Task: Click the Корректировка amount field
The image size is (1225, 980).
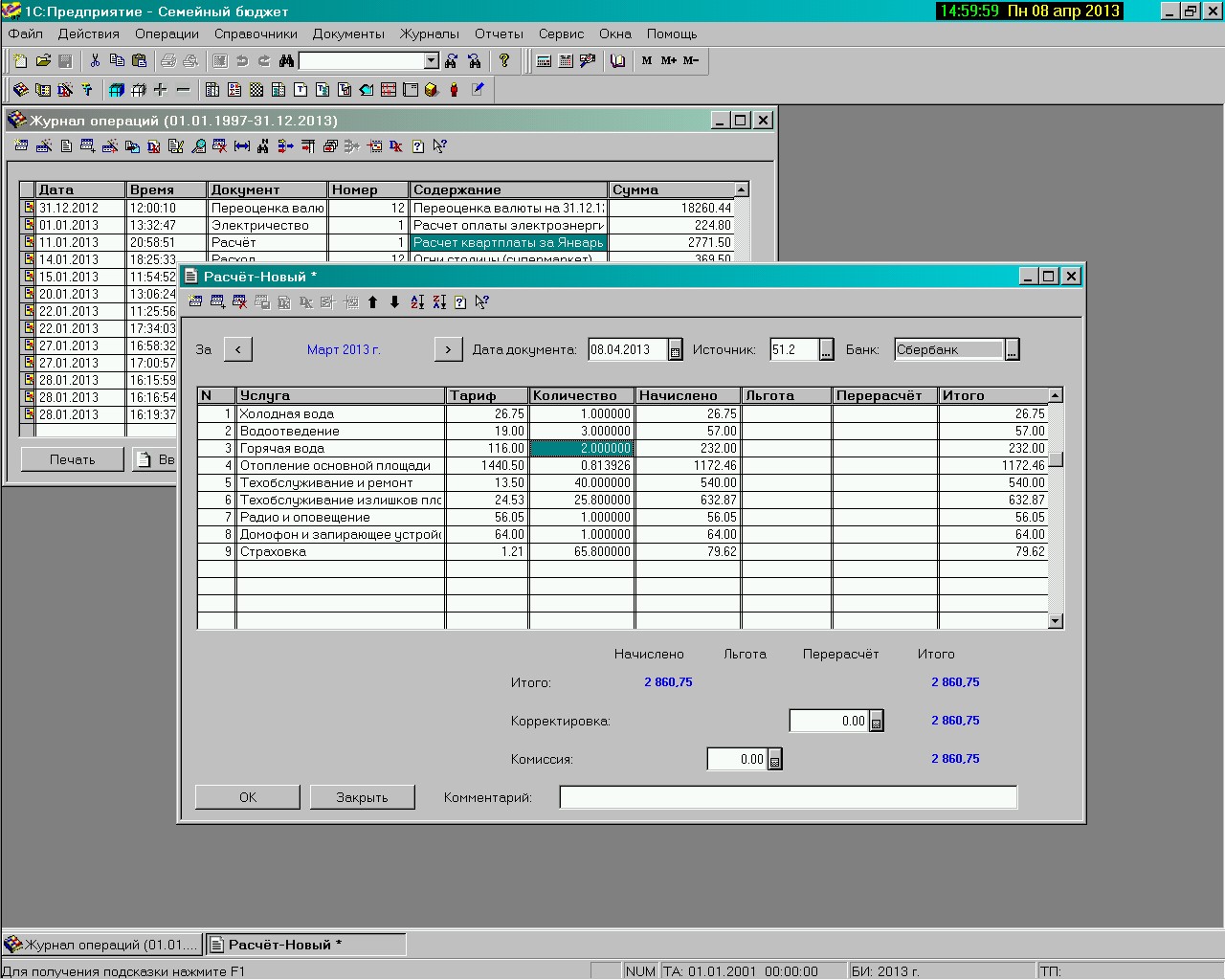Action: (829, 722)
